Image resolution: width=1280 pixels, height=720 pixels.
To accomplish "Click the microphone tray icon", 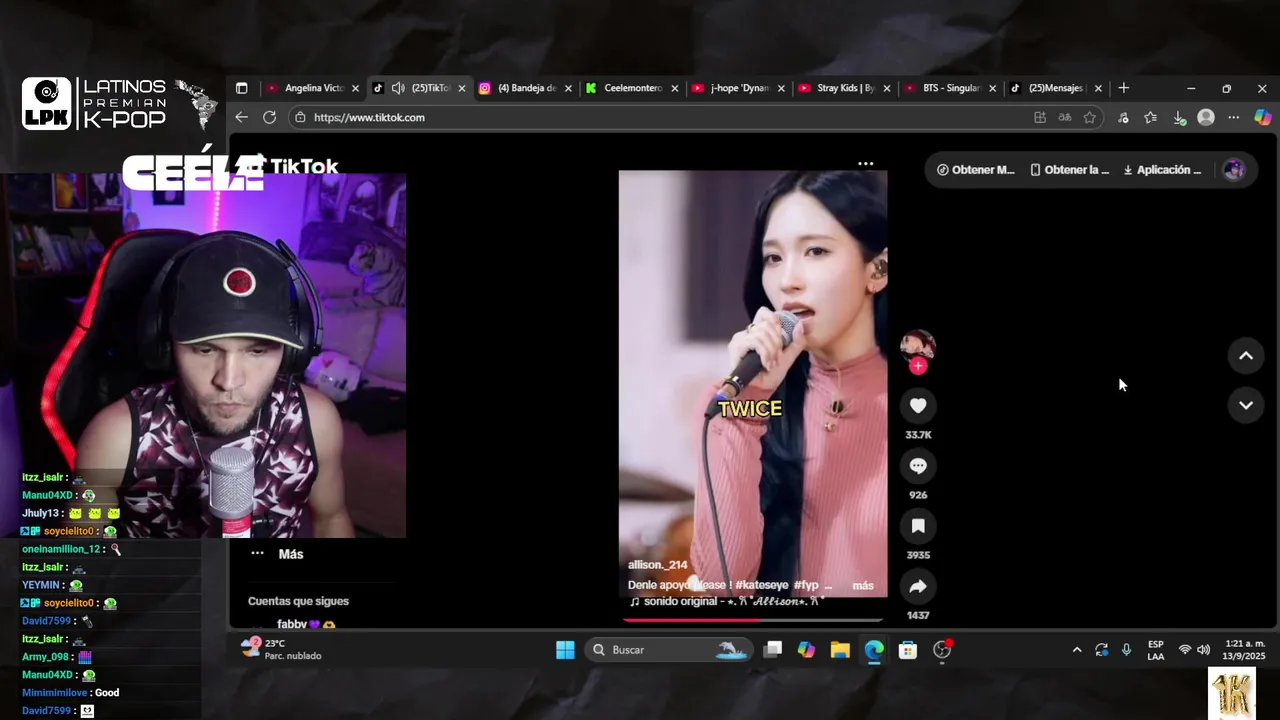I will tap(1126, 650).
